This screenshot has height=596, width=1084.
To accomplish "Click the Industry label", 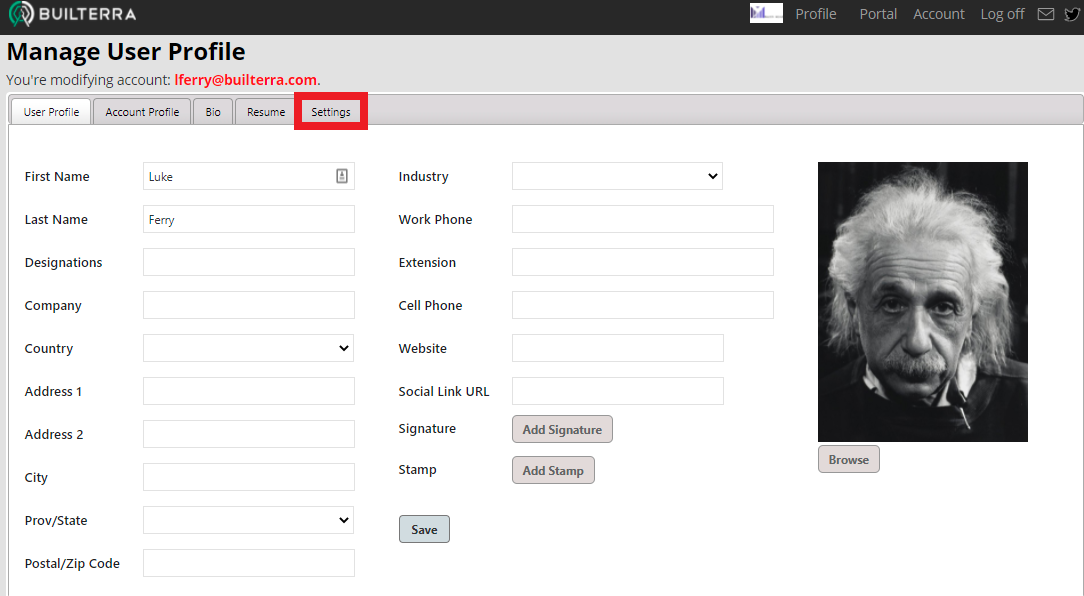I will (x=423, y=176).
